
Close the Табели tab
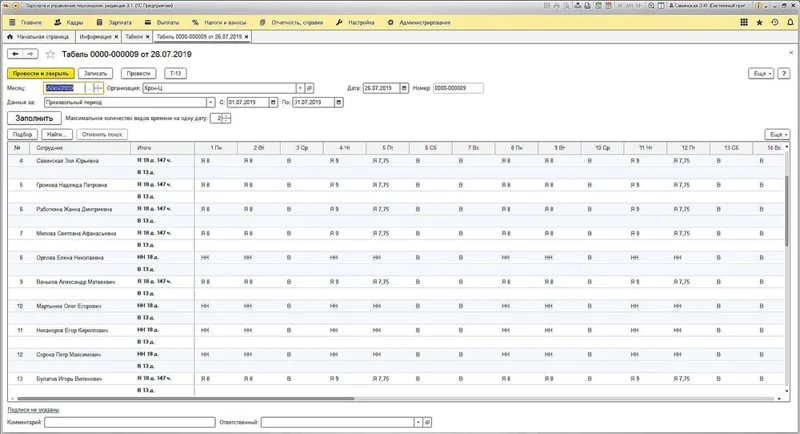[x=147, y=37]
